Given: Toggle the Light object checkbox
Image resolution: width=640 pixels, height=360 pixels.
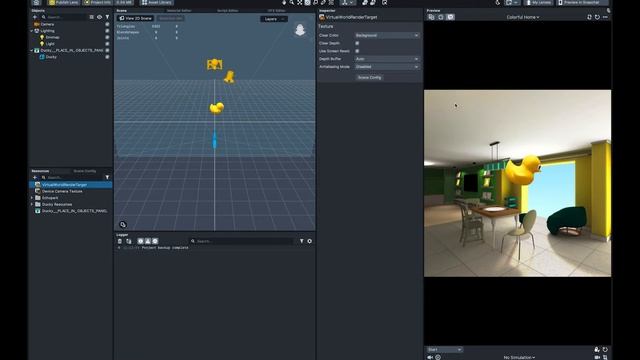Looking at the screenshot, I should [x=107, y=44].
